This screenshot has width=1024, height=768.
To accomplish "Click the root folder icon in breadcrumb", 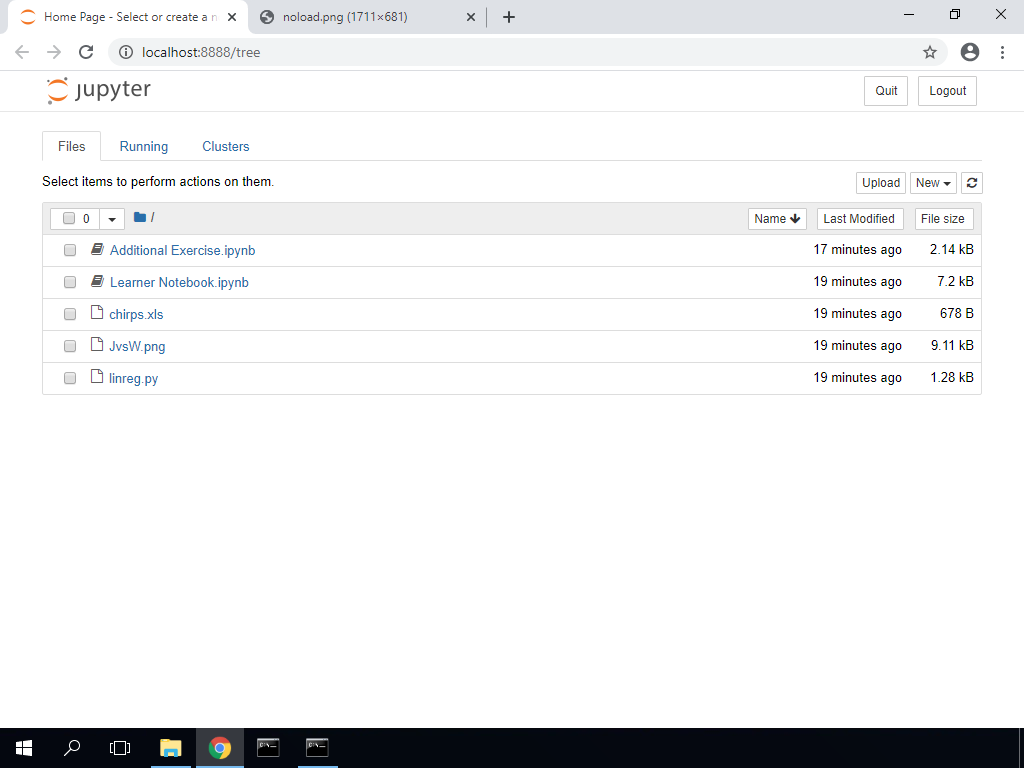I will click(x=140, y=217).
